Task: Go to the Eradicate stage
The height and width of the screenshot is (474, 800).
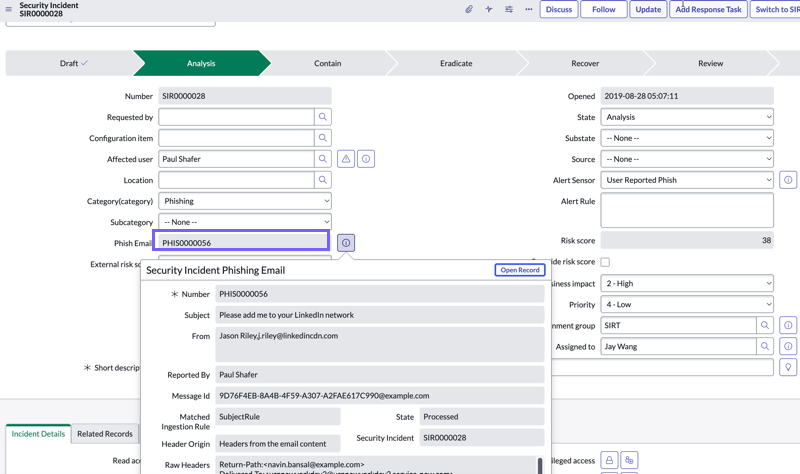Action: click(x=456, y=63)
